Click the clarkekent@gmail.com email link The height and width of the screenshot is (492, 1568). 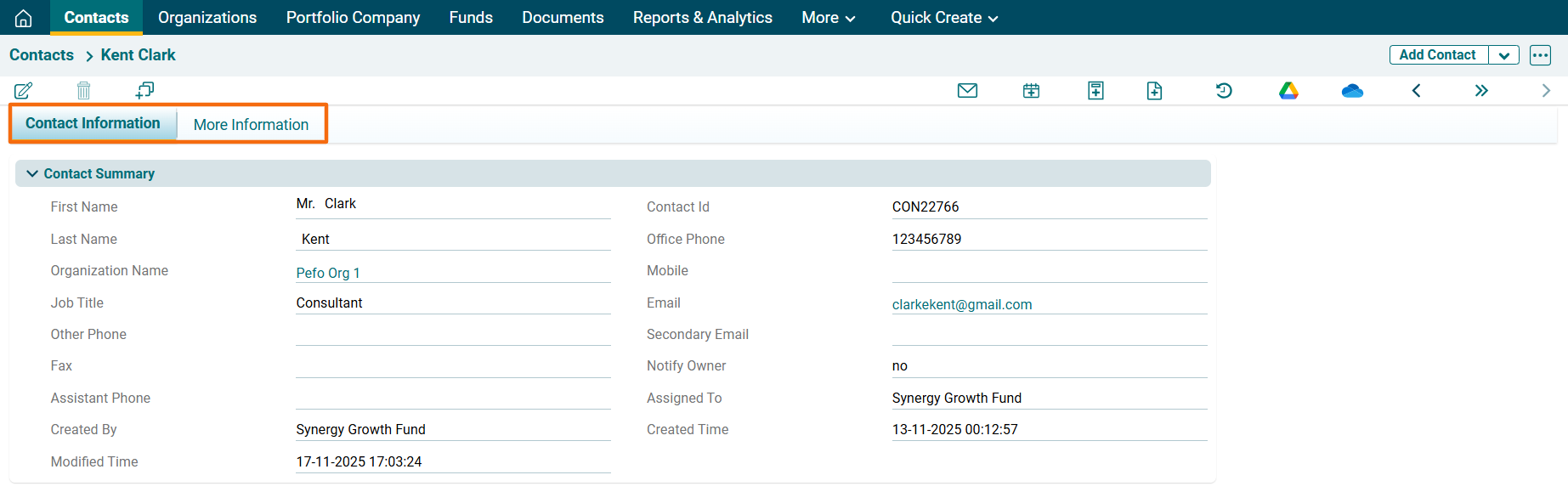click(961, 304)
